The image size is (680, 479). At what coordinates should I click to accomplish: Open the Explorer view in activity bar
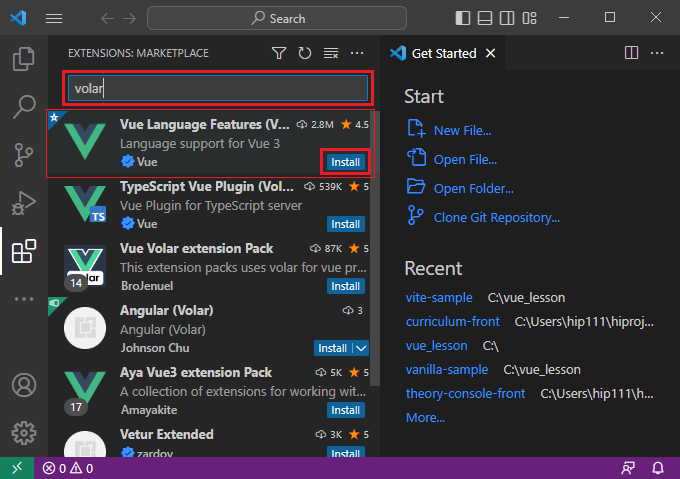[x=23, y=59]
